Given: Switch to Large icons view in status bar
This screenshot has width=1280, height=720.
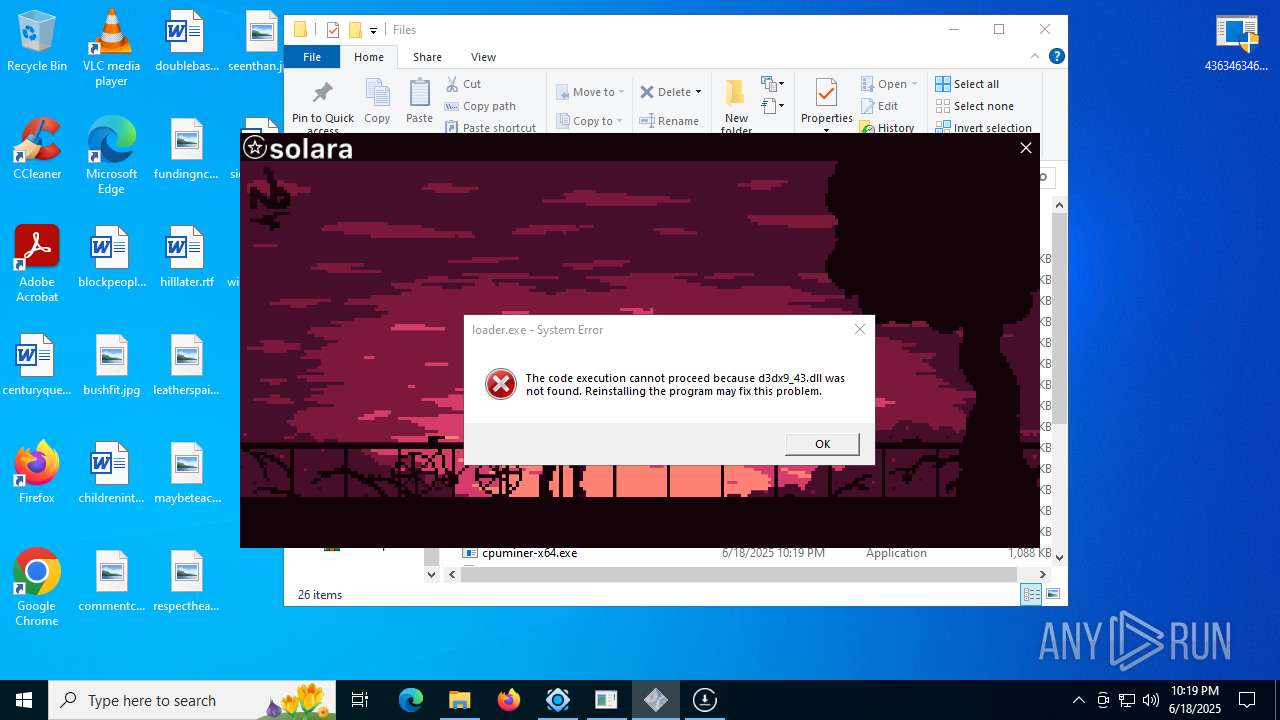Looking at the screenshot, I should point(1052,594).
